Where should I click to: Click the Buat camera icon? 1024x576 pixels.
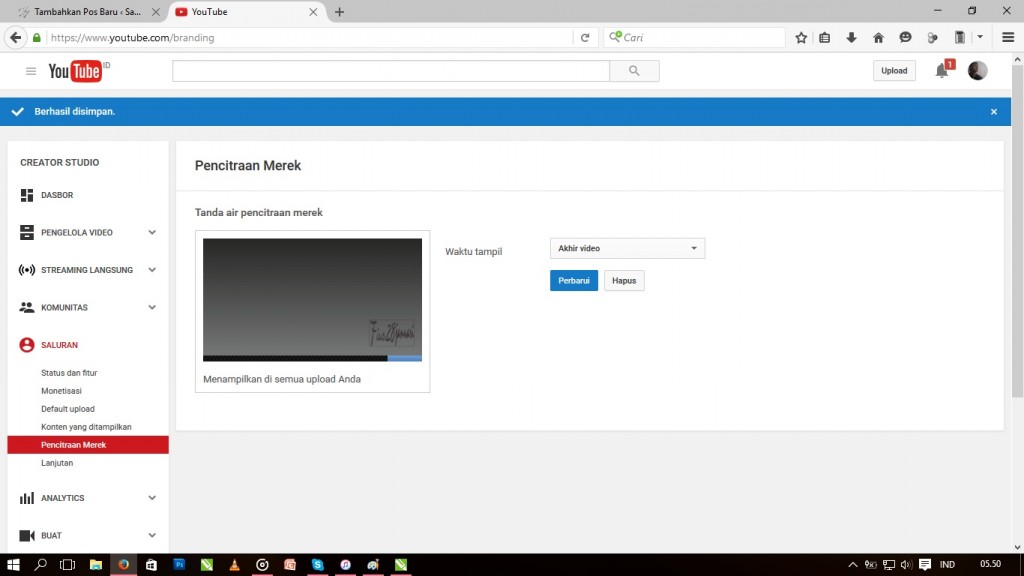pos(27,536)
